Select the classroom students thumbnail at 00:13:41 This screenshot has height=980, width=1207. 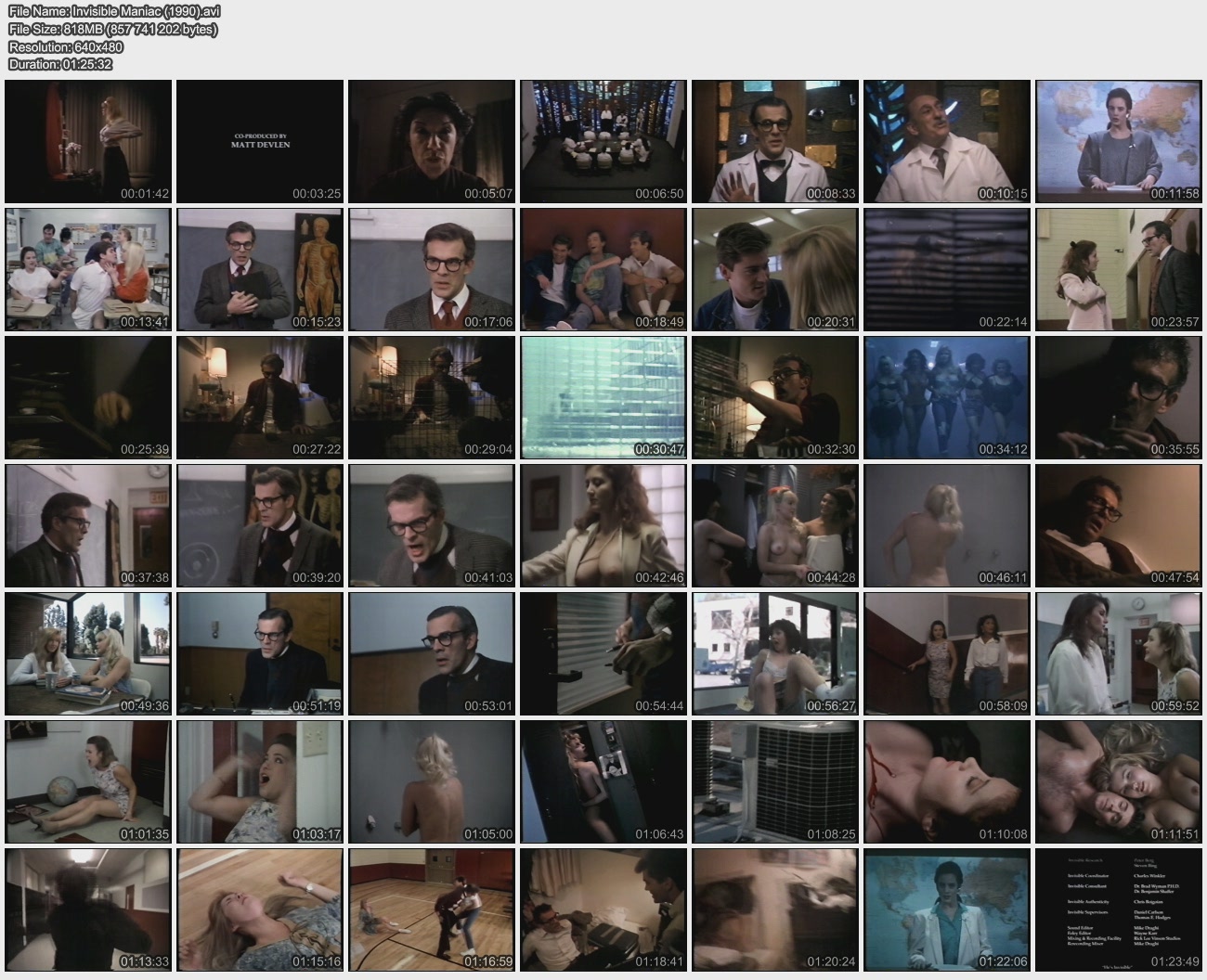click(x=88, y=269)
